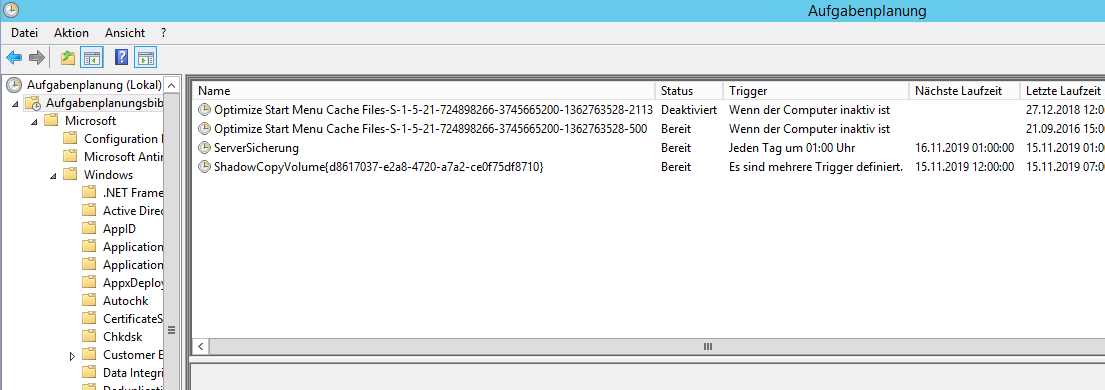This screenshot has width=1105, height=390.
Task: Click the Data Integrity folder icon
Action: (x=89, y=372)
